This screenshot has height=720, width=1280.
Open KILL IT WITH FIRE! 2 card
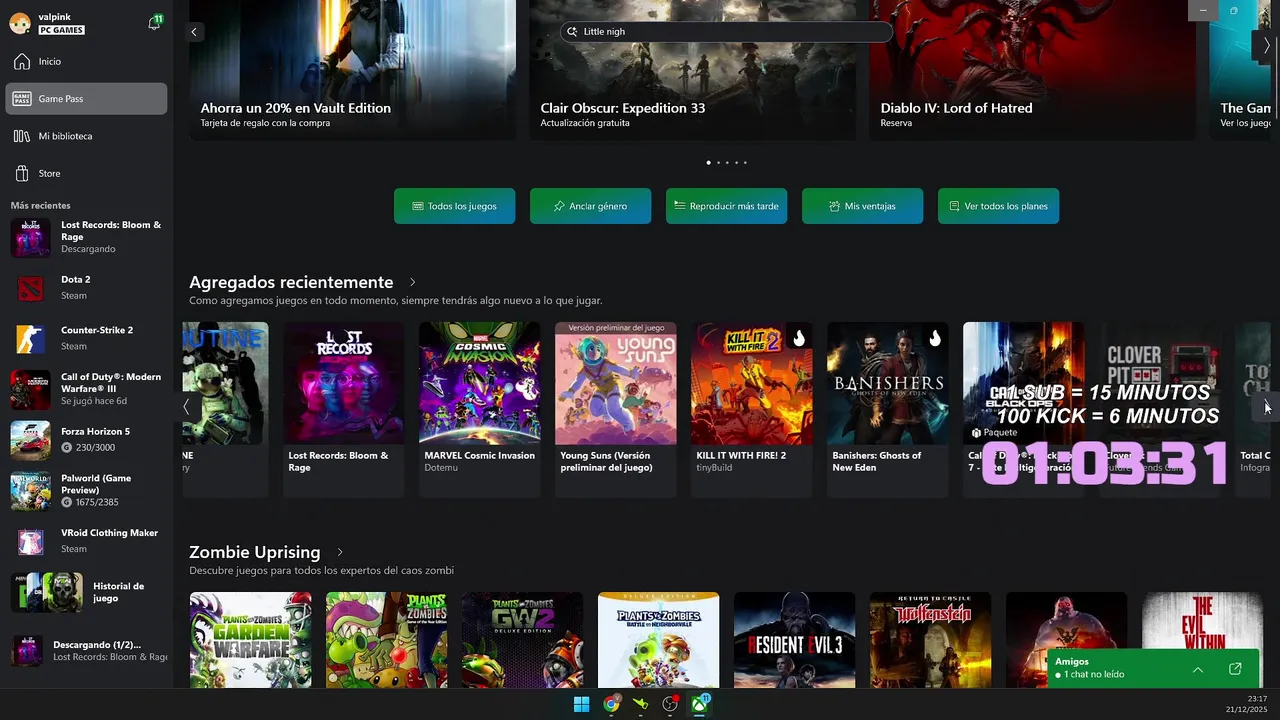pyautogui.click(x=752, y=409)
